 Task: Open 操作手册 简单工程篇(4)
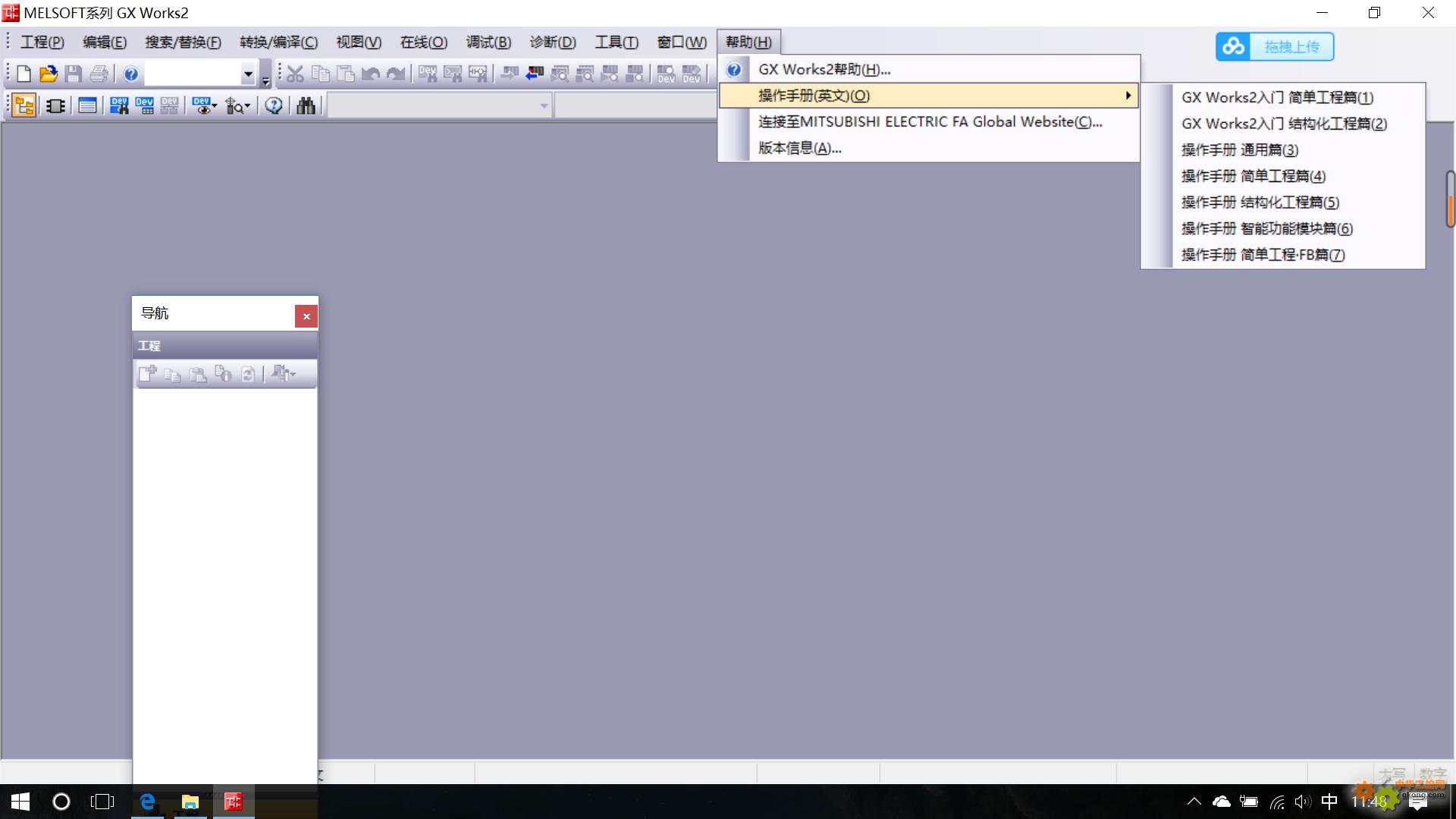tap(1283, 176)
